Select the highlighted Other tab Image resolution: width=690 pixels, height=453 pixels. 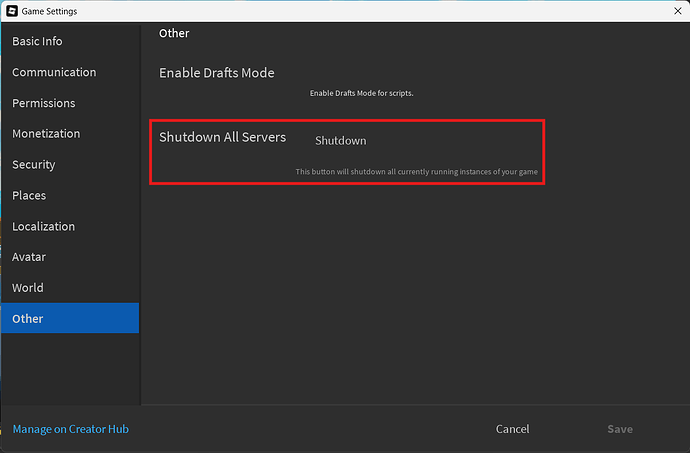pos(70,318)
